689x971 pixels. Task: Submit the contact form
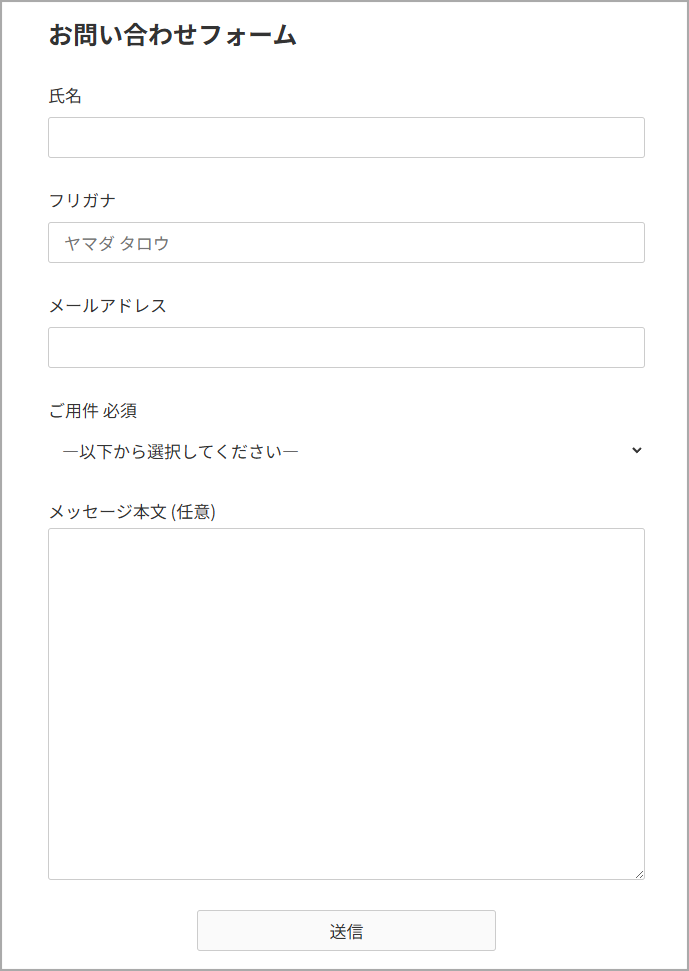tap(346, 931)
